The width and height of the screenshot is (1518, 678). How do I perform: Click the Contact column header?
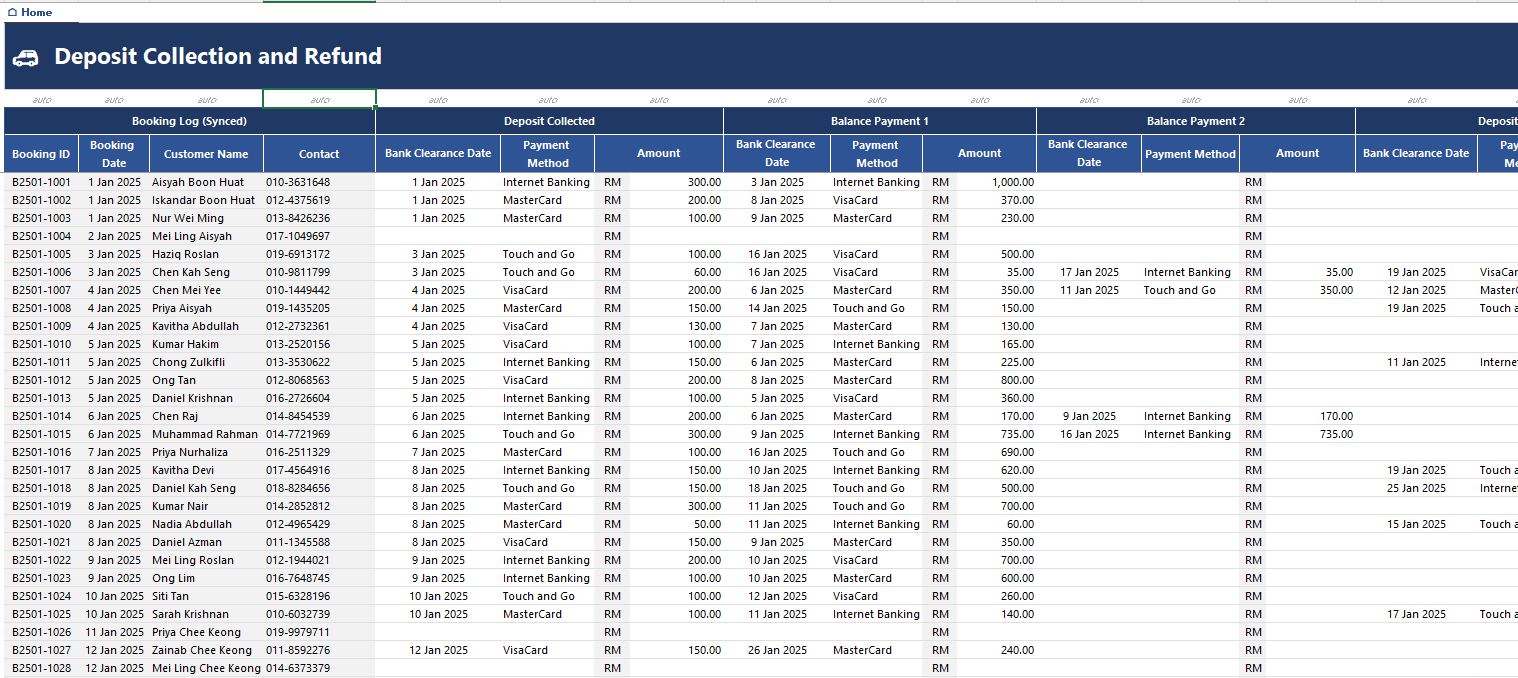click(319, 154)
